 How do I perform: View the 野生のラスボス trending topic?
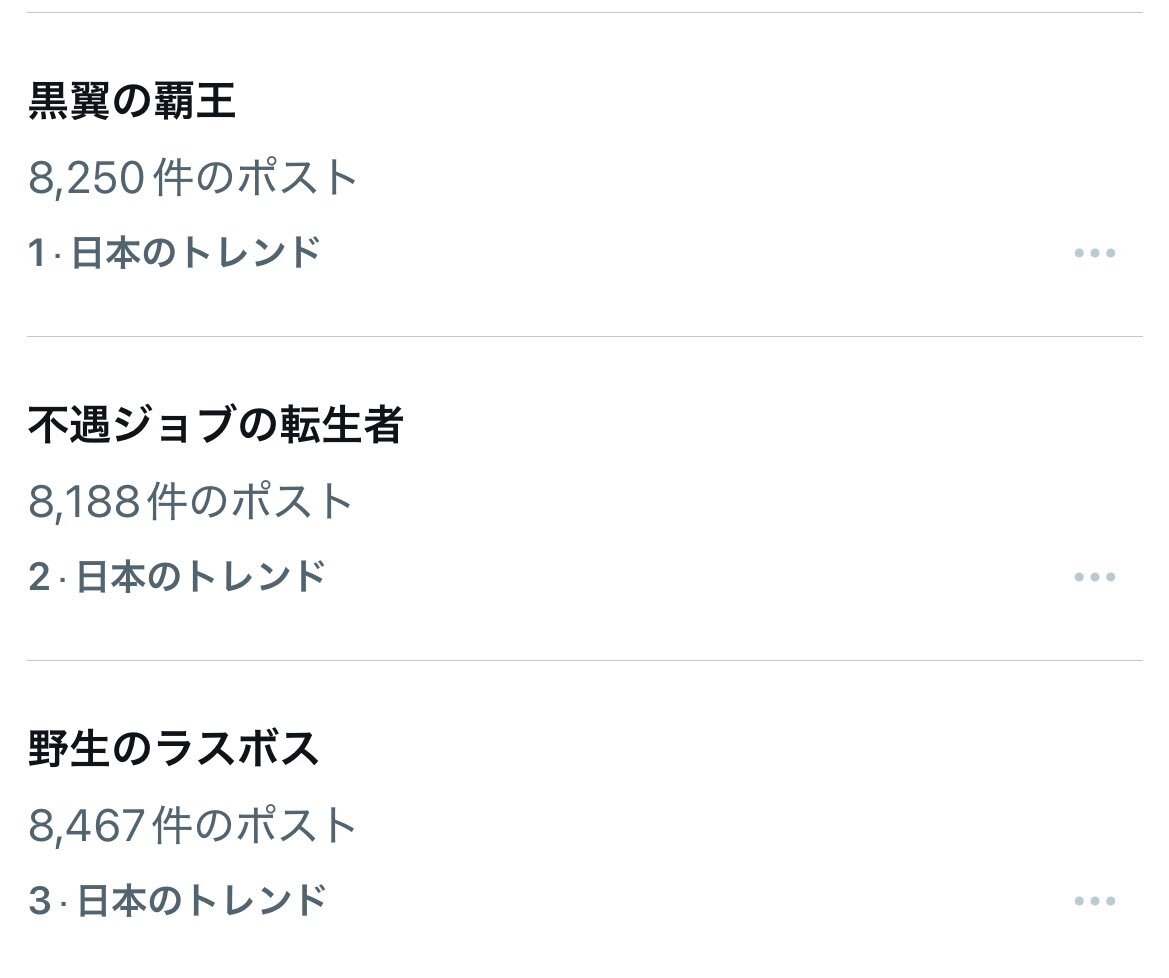click(x=174, y=749)
